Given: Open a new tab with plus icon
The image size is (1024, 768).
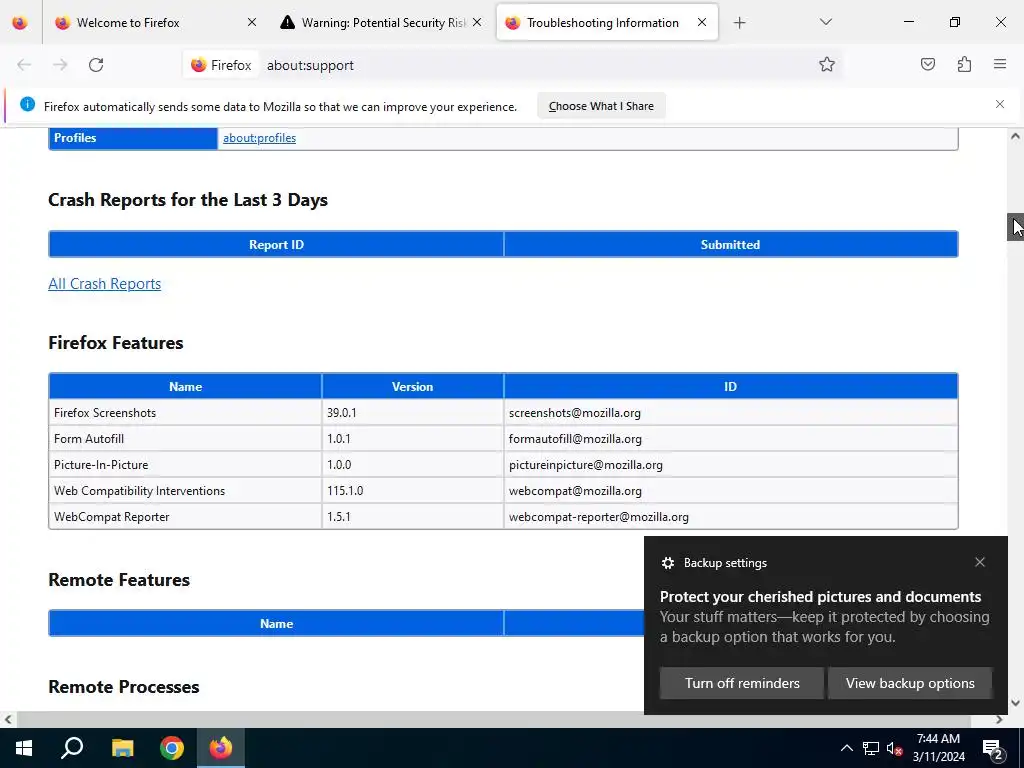Looking at the screenshot, I should click(x=739, y=23).
